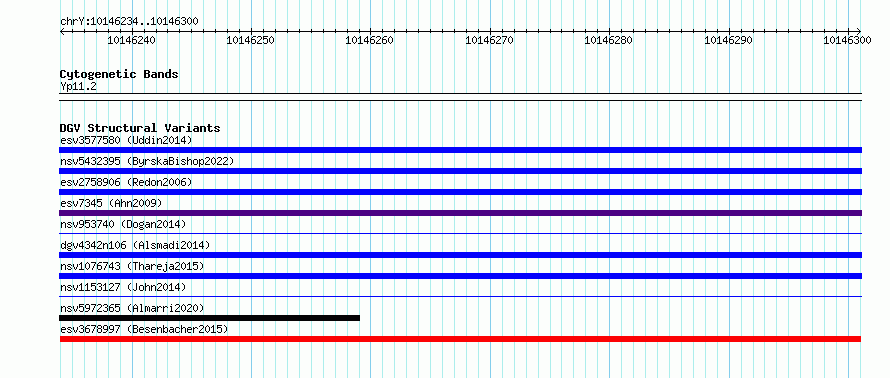Screen dimensions: 890x378
Task: Click the esv2758906 (Redon2006) label
Action: [x=126, y=182]
